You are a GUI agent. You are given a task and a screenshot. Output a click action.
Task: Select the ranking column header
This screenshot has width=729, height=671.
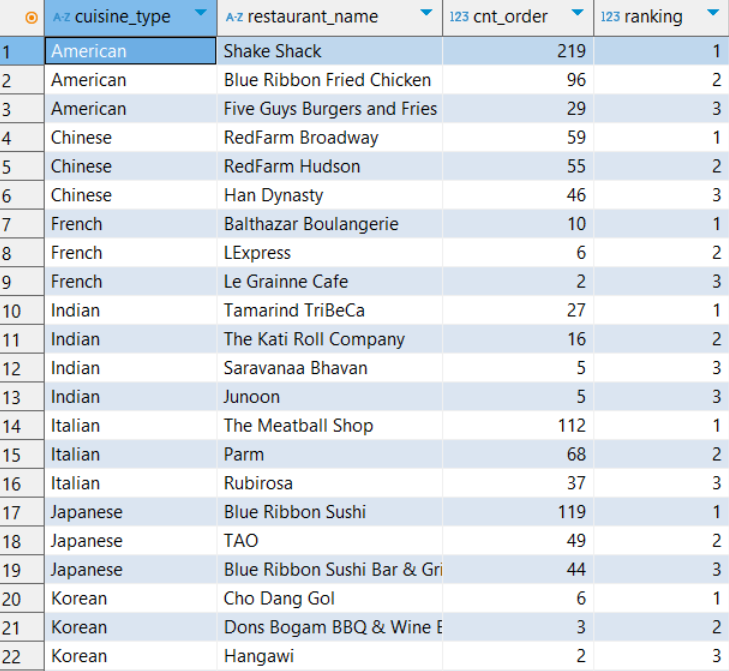(661, 18)
